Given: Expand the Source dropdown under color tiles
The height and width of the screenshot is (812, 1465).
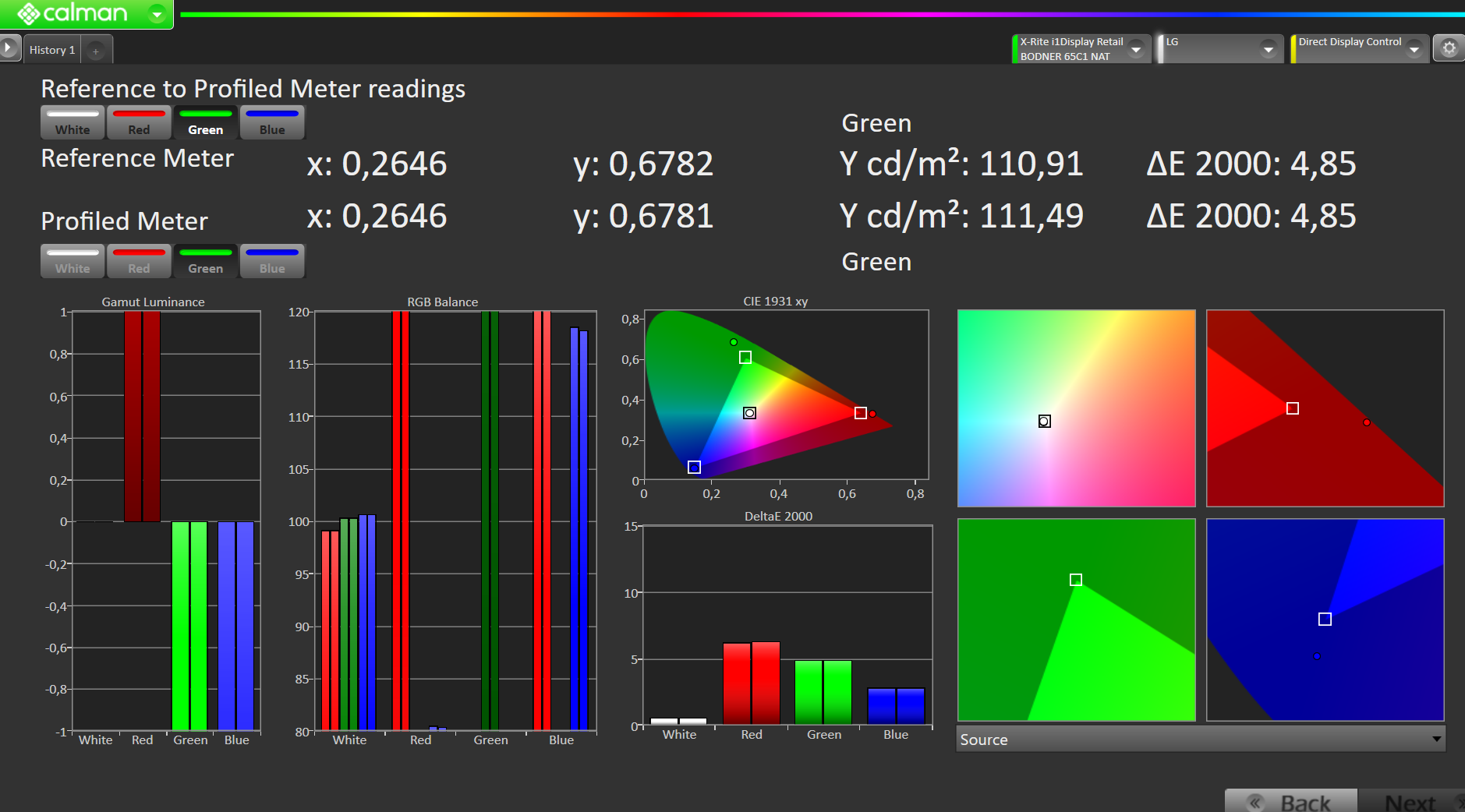Looking at the screenshot, I should click(x=1201, y=739).
